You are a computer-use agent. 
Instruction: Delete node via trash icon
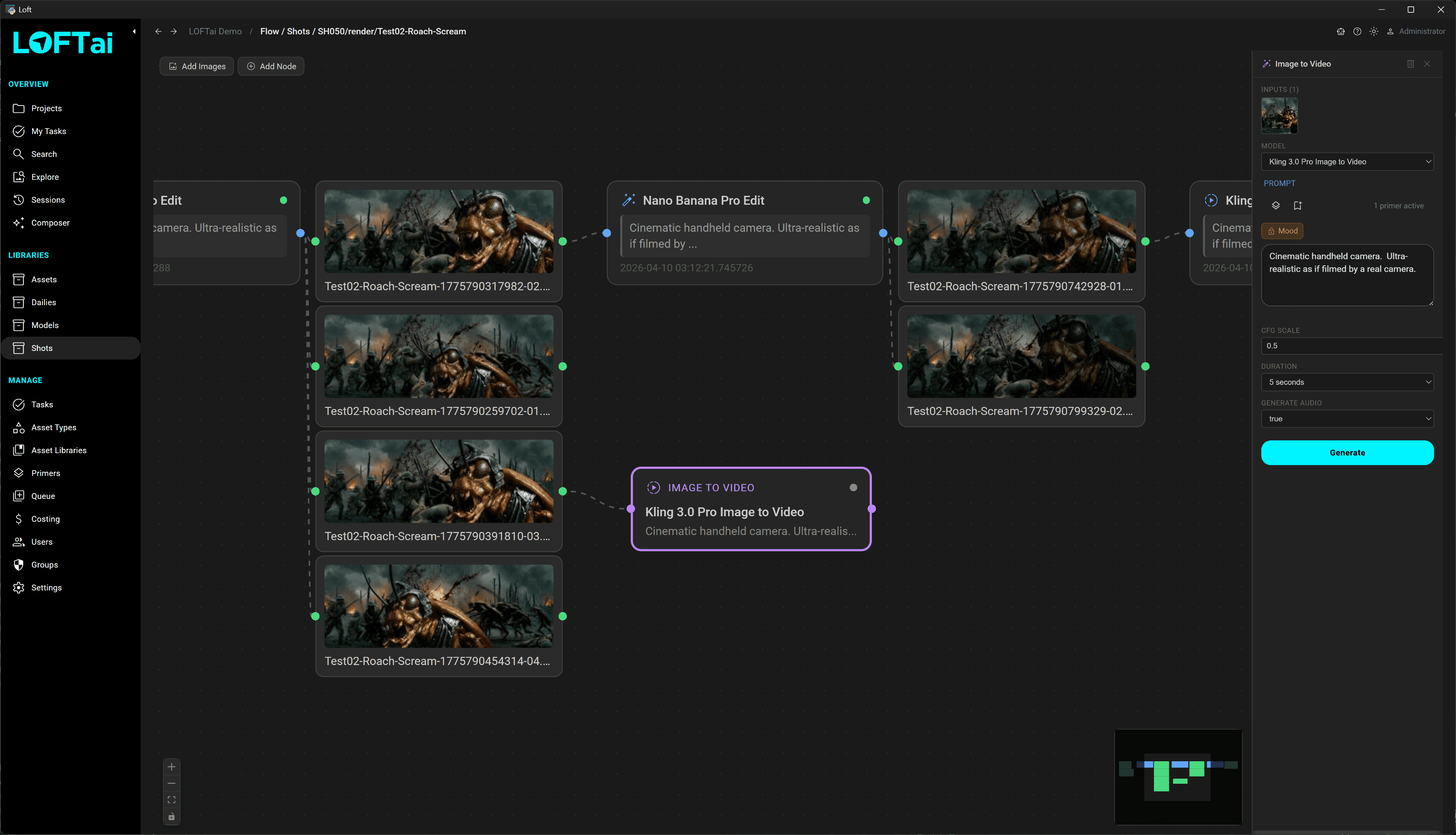tap(1410, 64)
